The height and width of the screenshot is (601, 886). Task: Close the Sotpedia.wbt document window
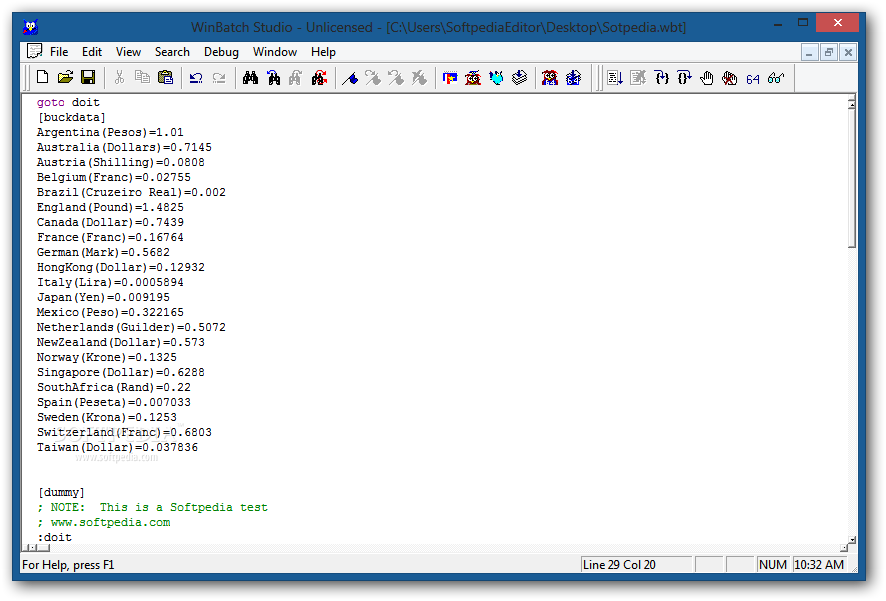[x=848, y=53]
